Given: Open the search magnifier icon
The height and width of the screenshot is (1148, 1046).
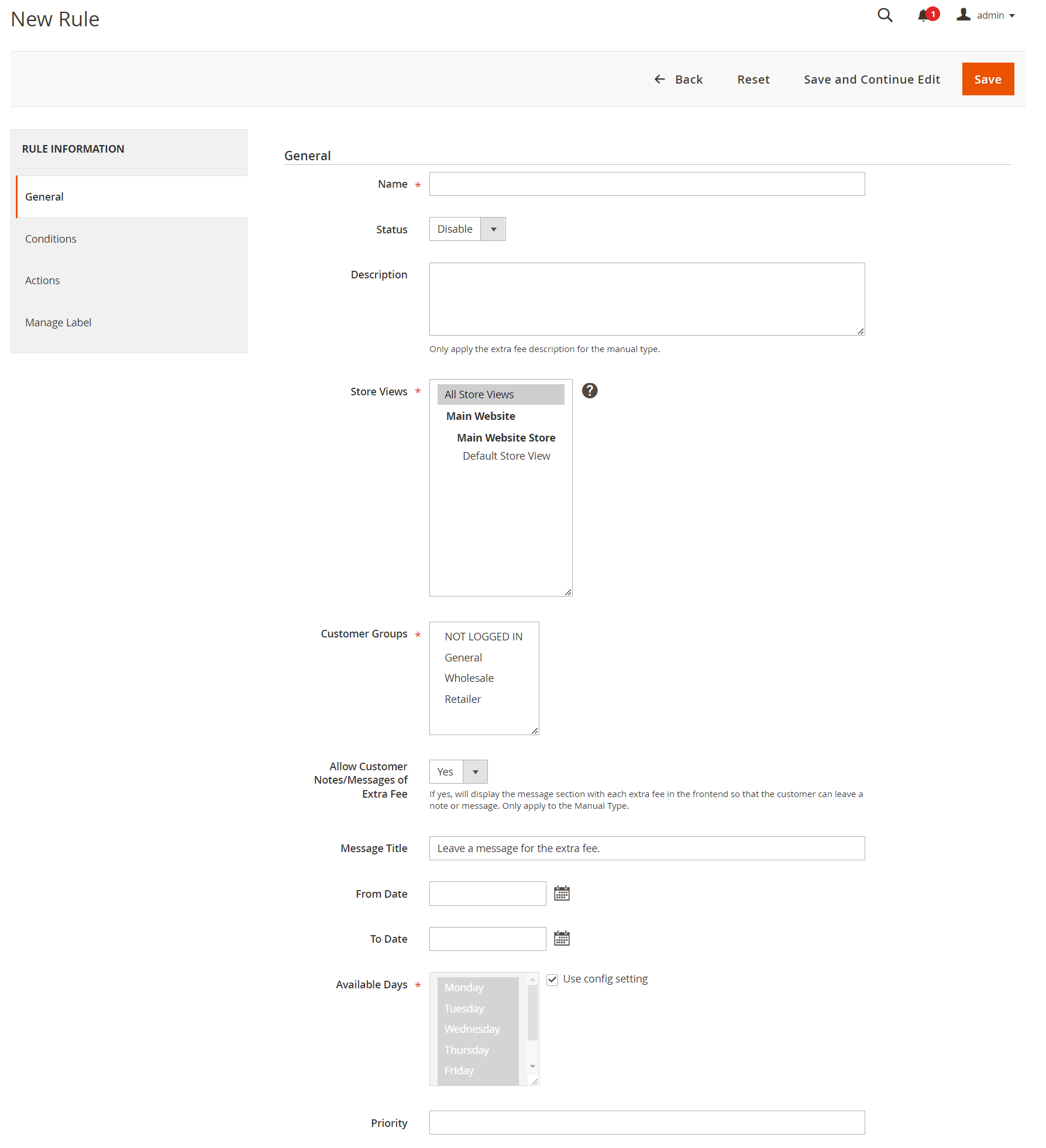Looking at the screenshot, I should (x=885, y=15).
